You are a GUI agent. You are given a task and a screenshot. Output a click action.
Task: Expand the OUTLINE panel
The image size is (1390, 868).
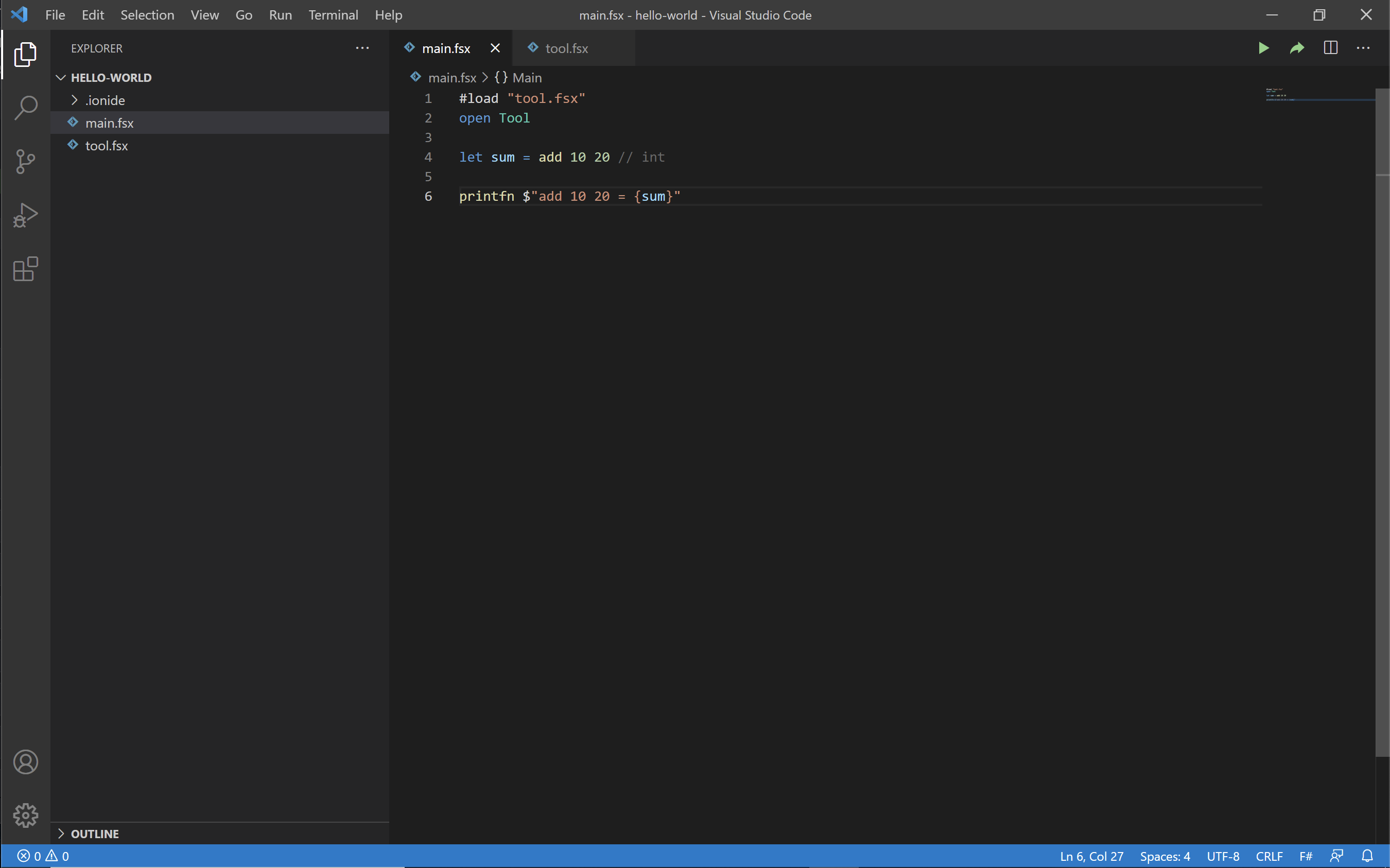point(95,834)
